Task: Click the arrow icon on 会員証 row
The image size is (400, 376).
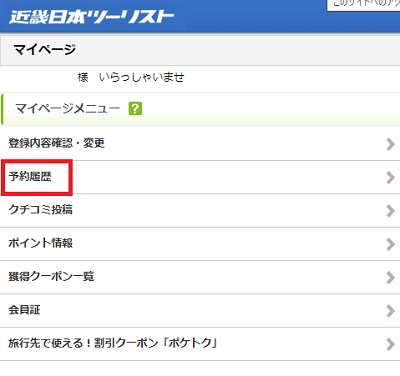Action: tap(390, 311)
